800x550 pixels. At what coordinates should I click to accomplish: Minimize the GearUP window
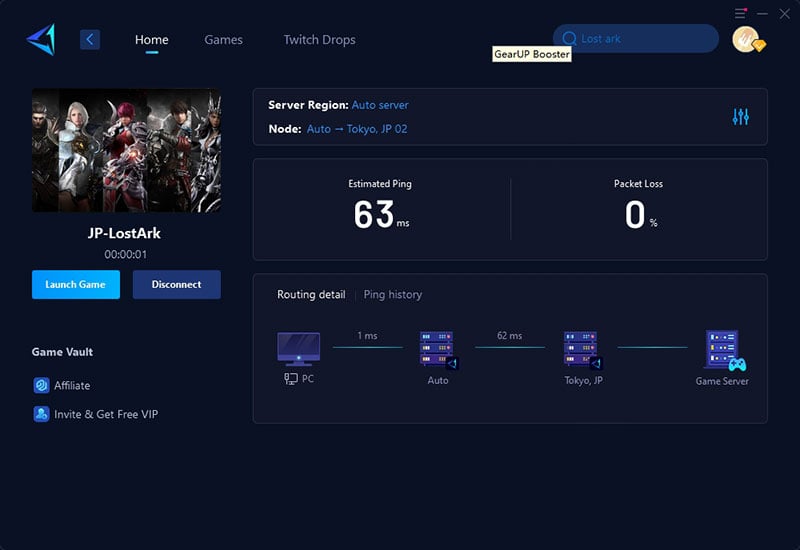(x=762, y=14)
